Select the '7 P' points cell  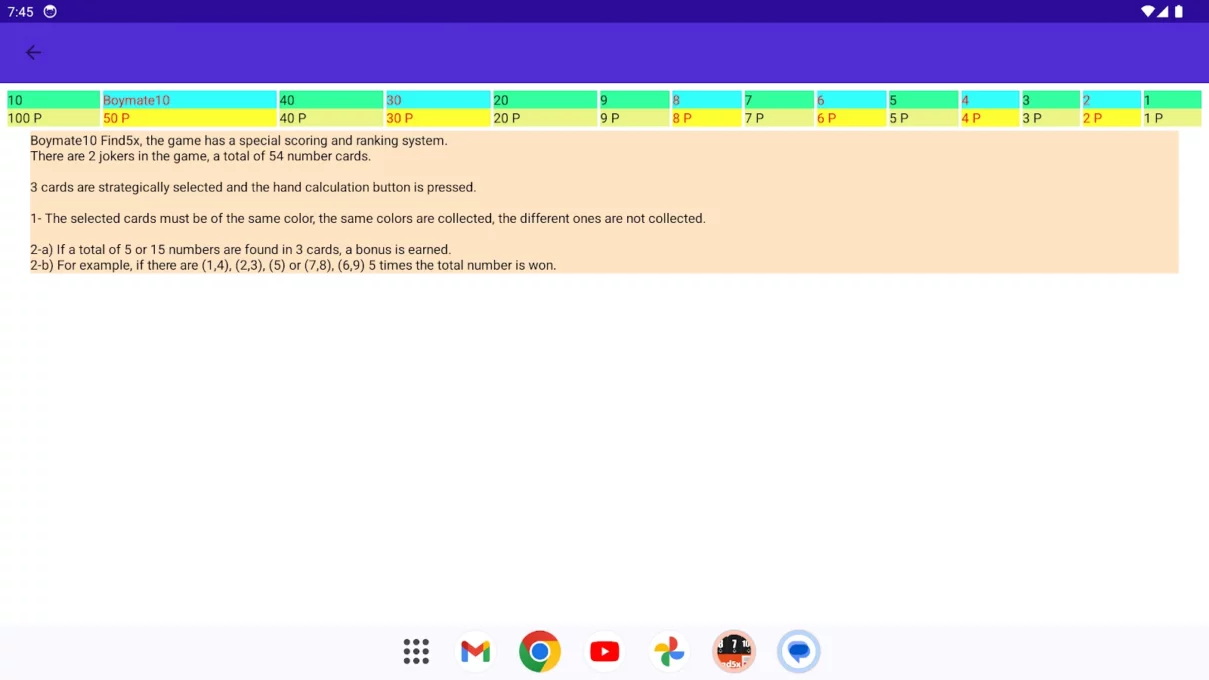coord(779,118)
